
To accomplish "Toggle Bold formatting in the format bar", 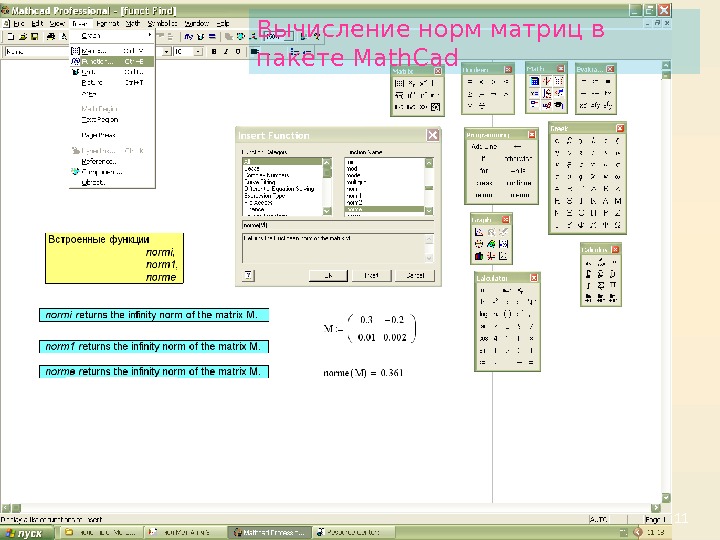I will [x=214, y=51].
